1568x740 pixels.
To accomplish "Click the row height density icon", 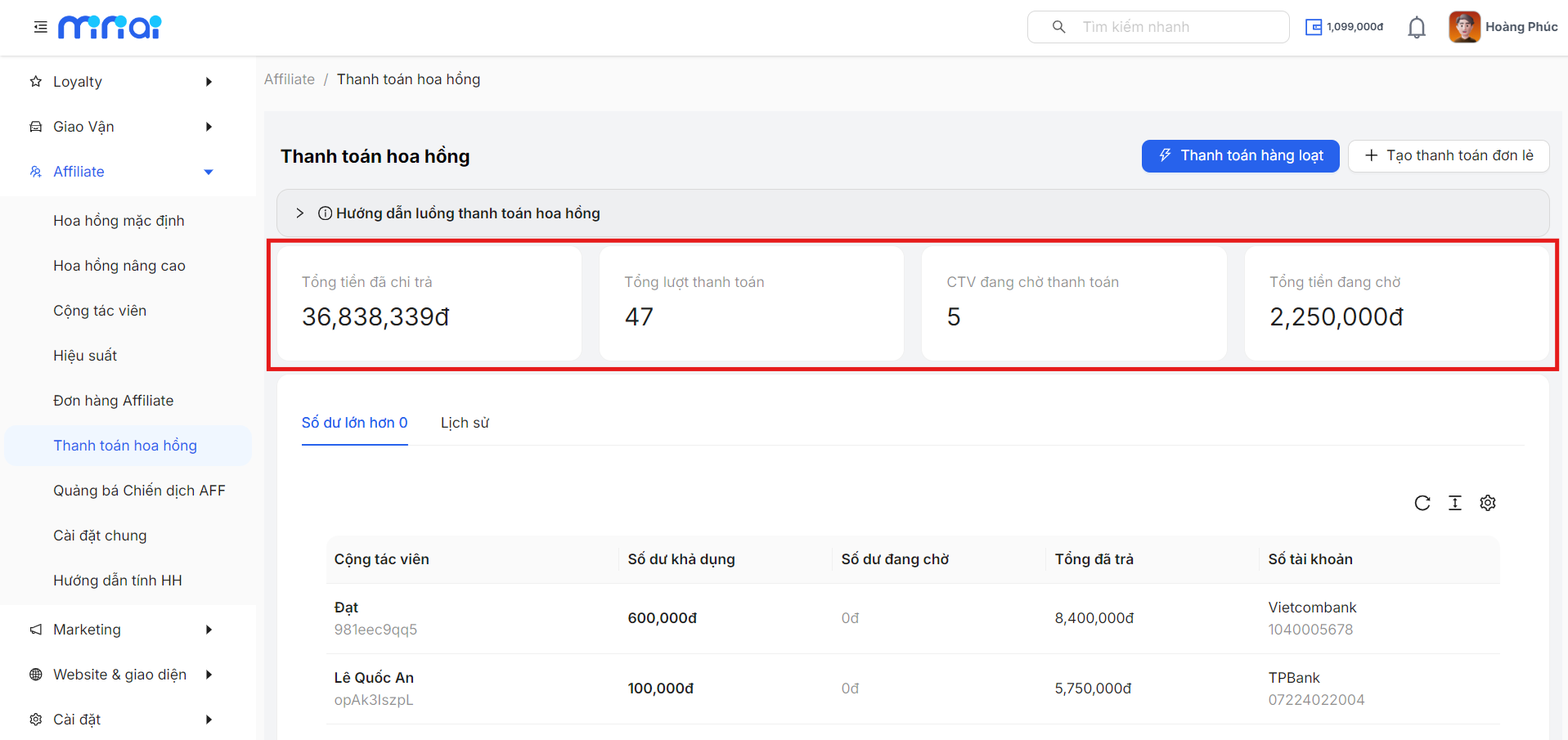I will pos(1455,503).
